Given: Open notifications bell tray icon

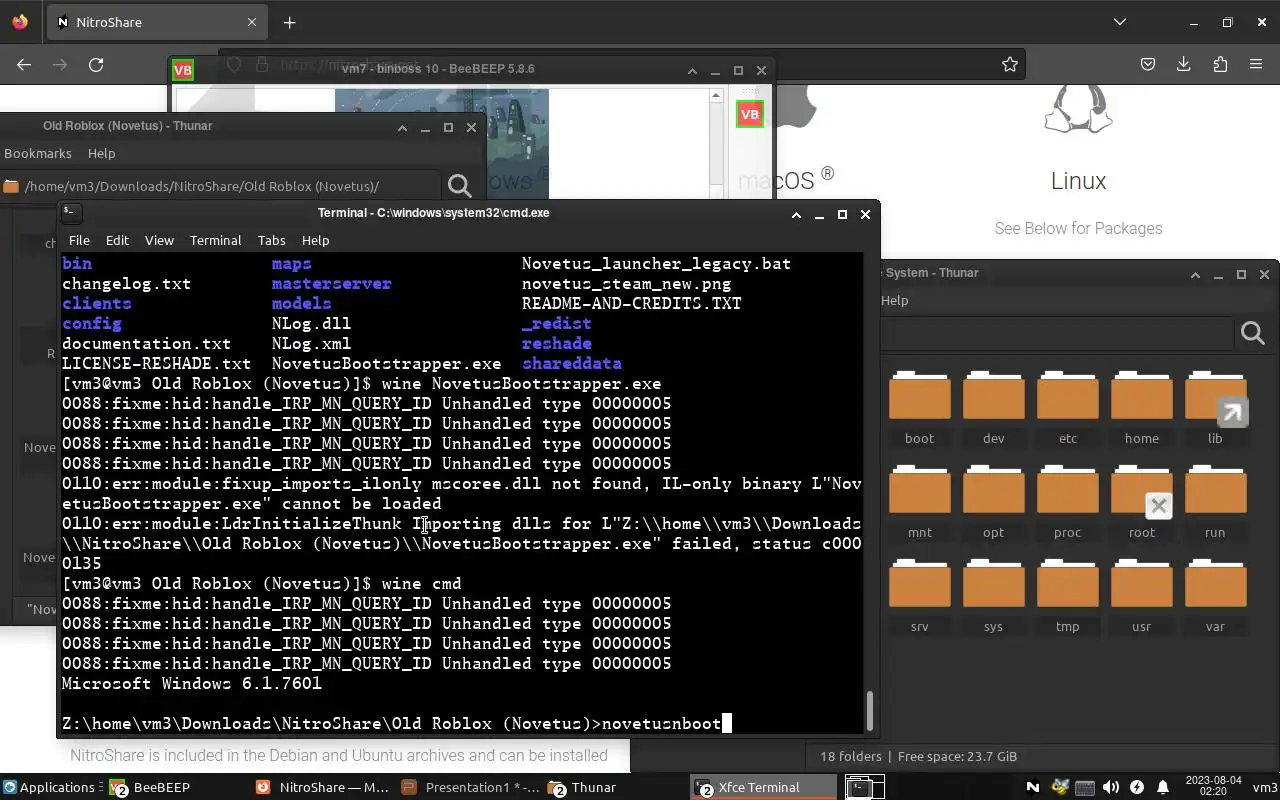Looking at the screenshot, I should [1163, 787].
